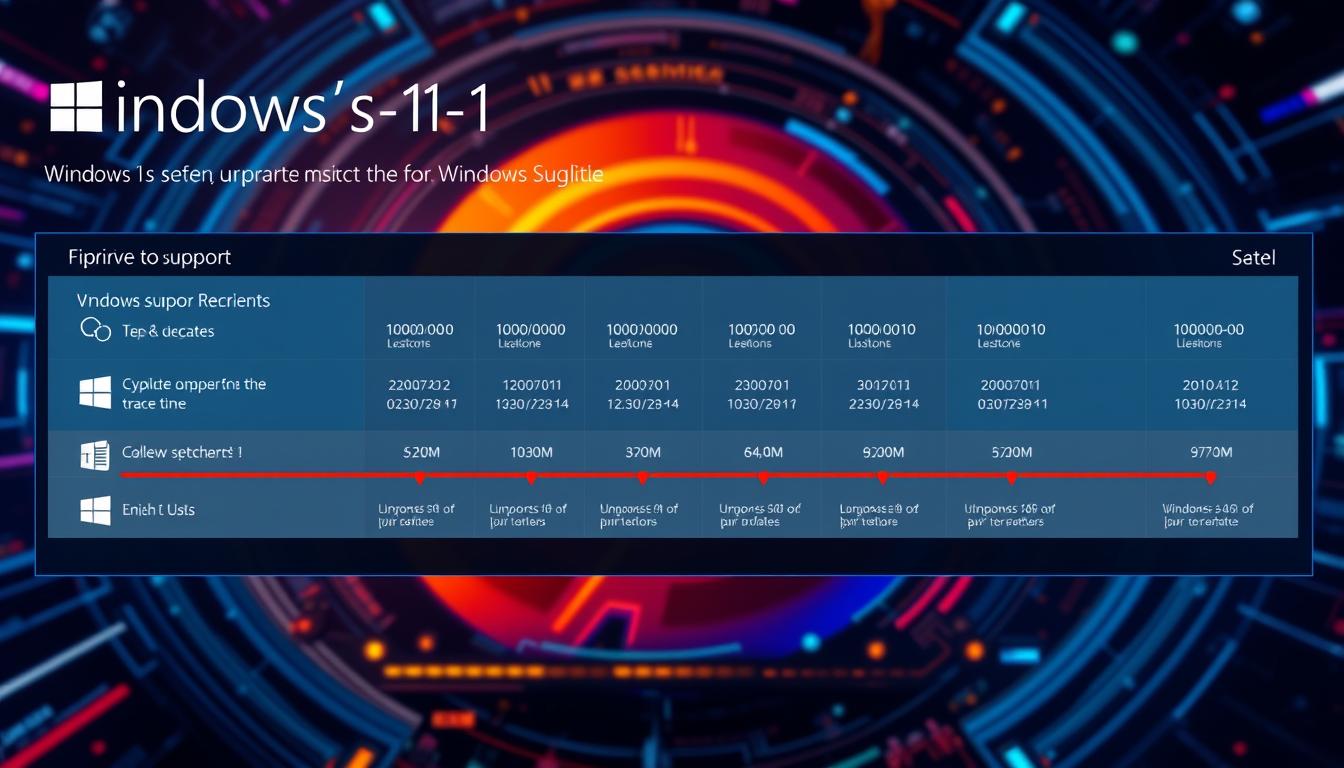Click the 2010412 cell

tap(1210, 384)
